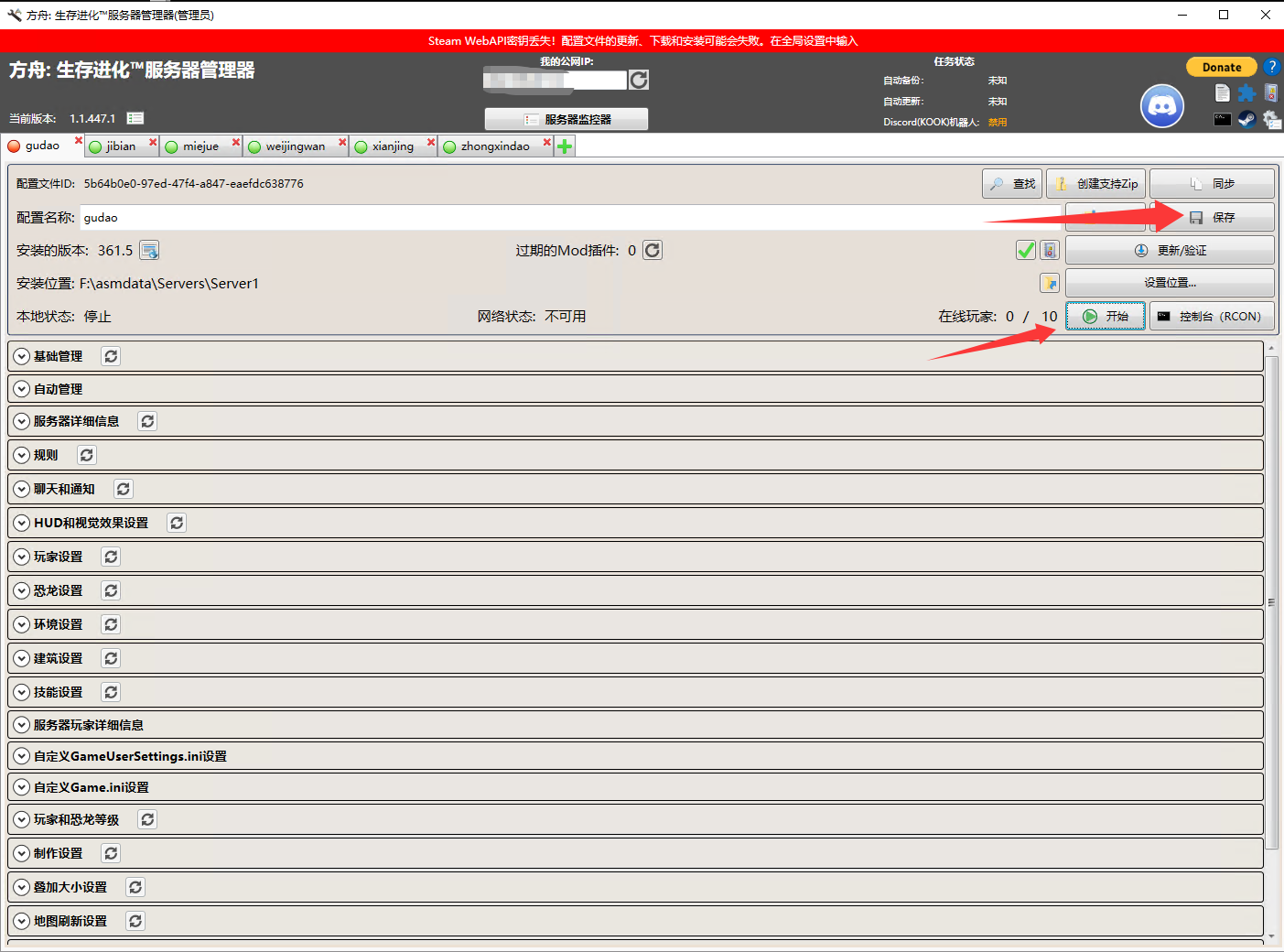Open the global settings gear icon
Viewport: 1284px width, 952px height.
1271,119
